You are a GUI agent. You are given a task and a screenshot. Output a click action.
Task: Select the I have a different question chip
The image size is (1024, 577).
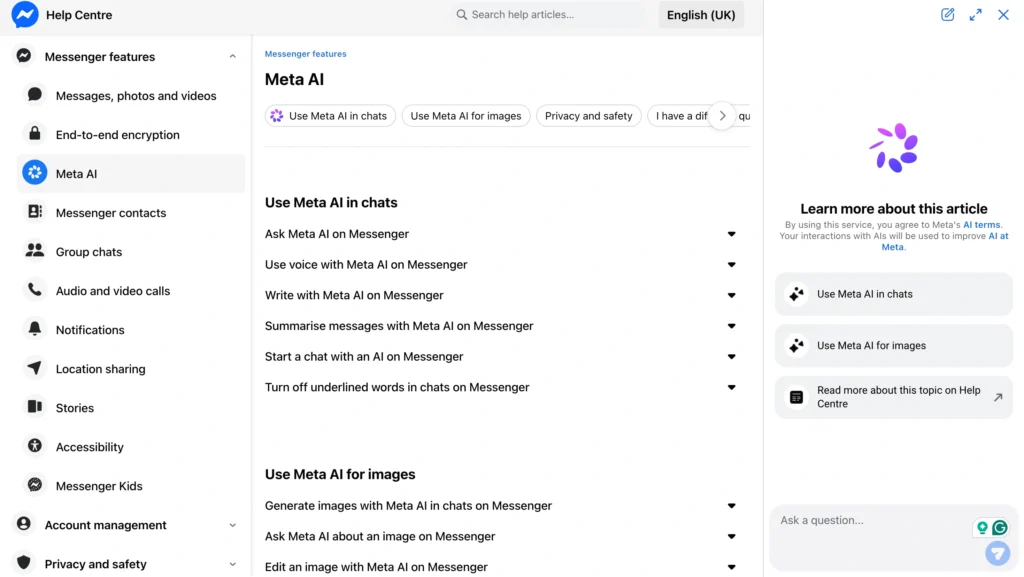[681, 116]
